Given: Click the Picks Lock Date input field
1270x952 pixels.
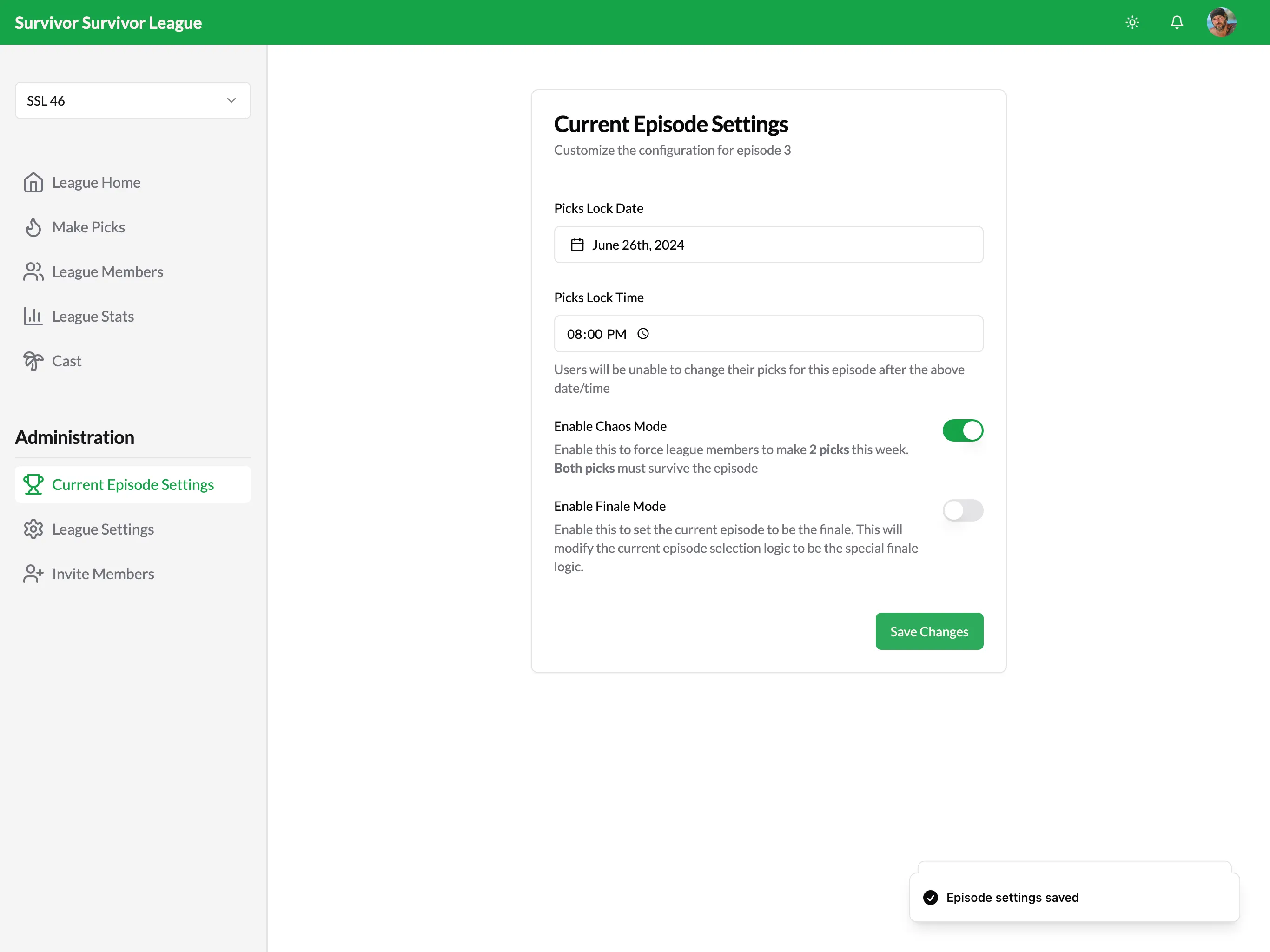Looking at the screenshot, I should pos(769,244).
